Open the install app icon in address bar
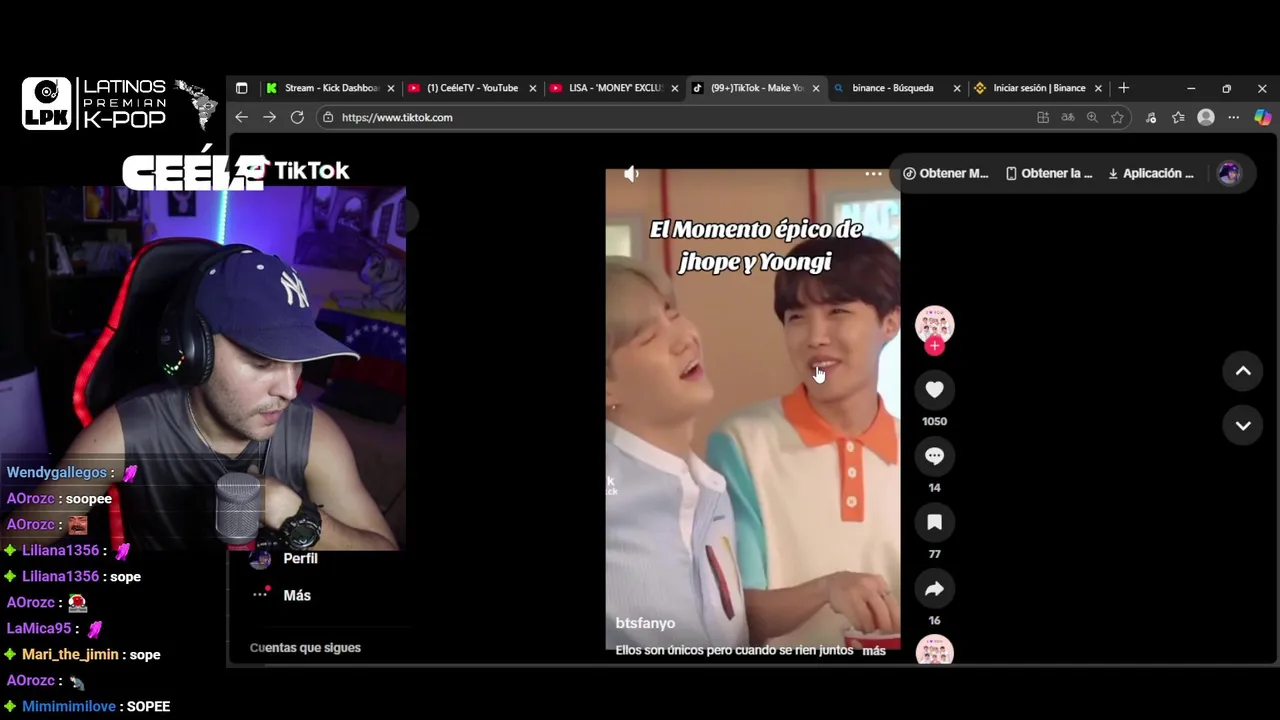Viewport: 1280px width, 720px height. click(1043, 117)
